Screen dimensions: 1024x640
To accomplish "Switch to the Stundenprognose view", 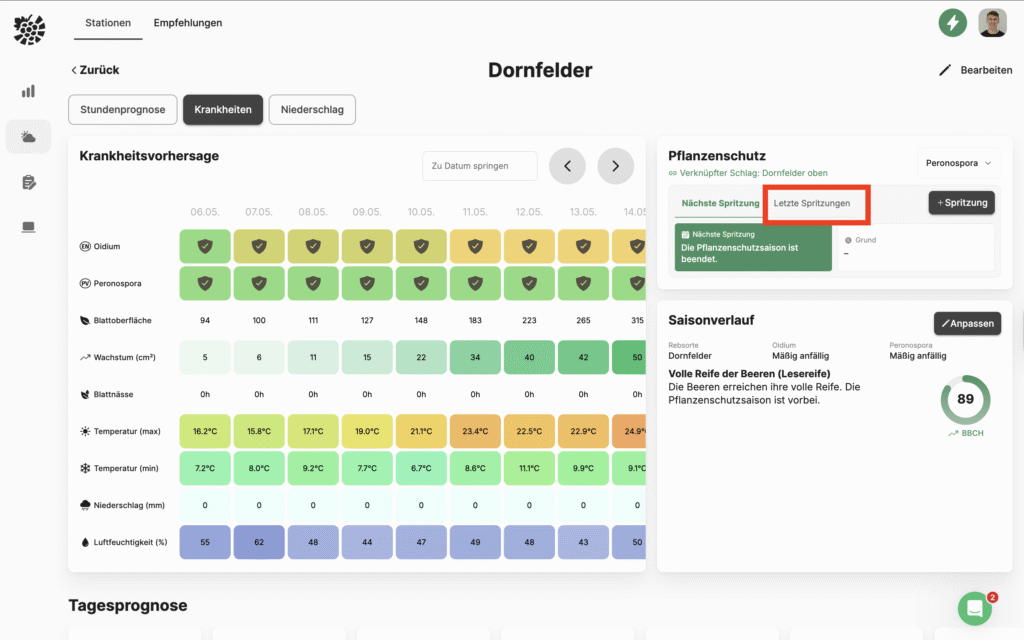I will coord(123,109).
